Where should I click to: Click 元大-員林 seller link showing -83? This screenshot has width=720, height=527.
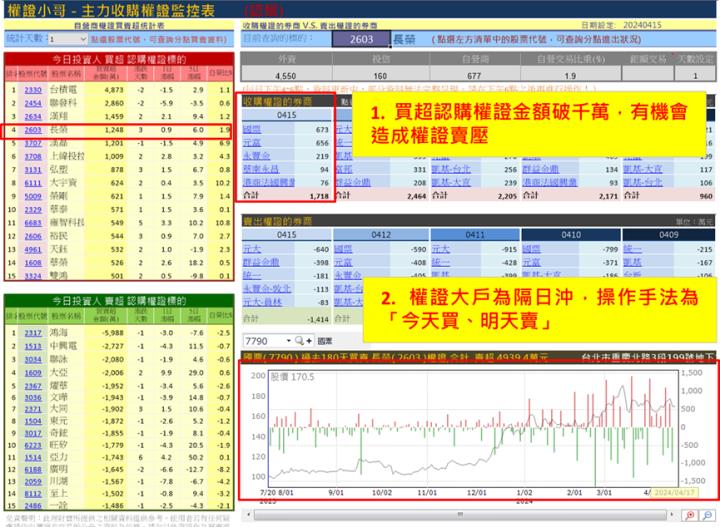point(264,302)
